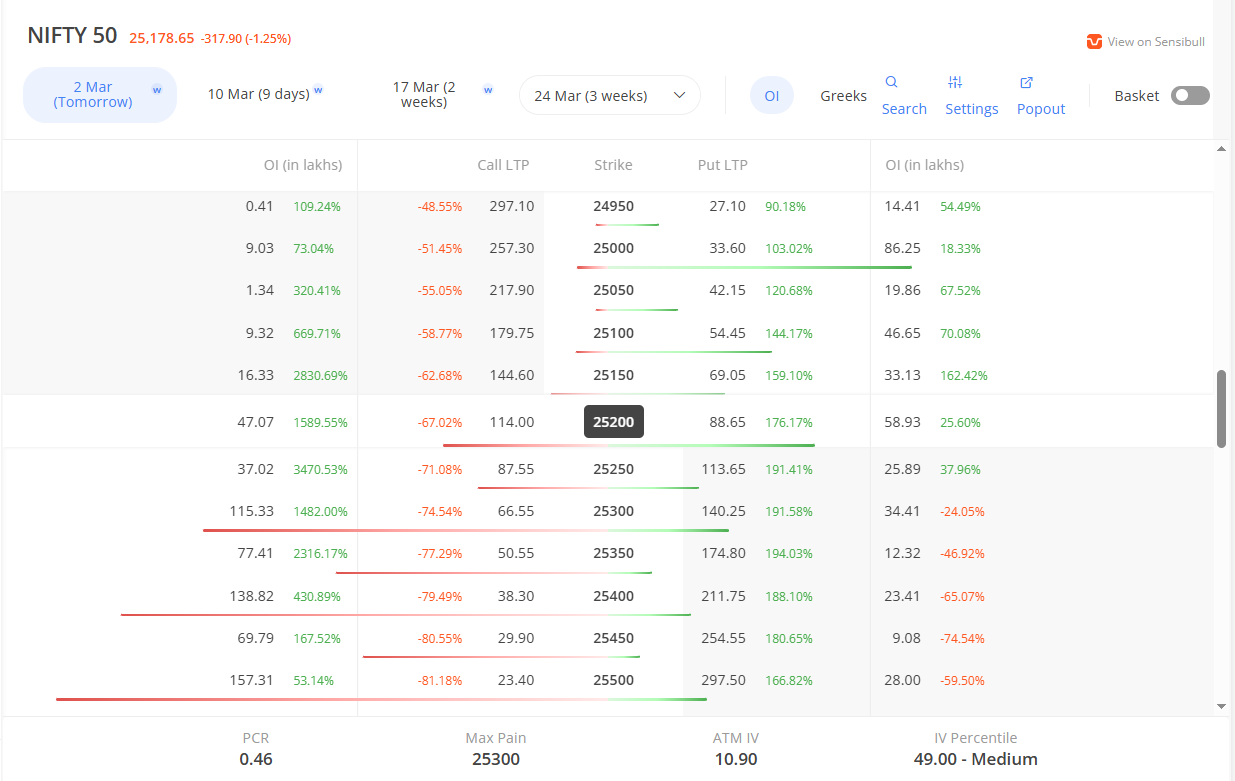Click weekly badge next to 2 Mar

(x=157, y=90)
